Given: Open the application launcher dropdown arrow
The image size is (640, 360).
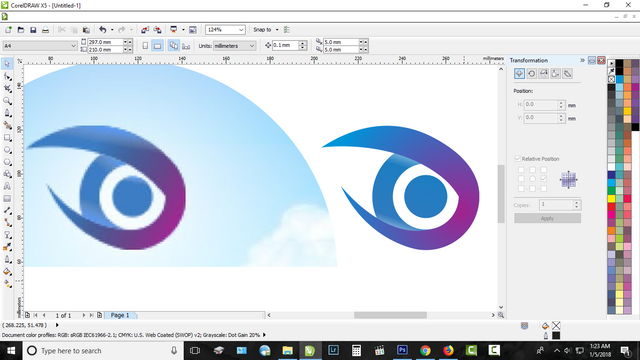Looking at the screenshot, I should [183, 30].
